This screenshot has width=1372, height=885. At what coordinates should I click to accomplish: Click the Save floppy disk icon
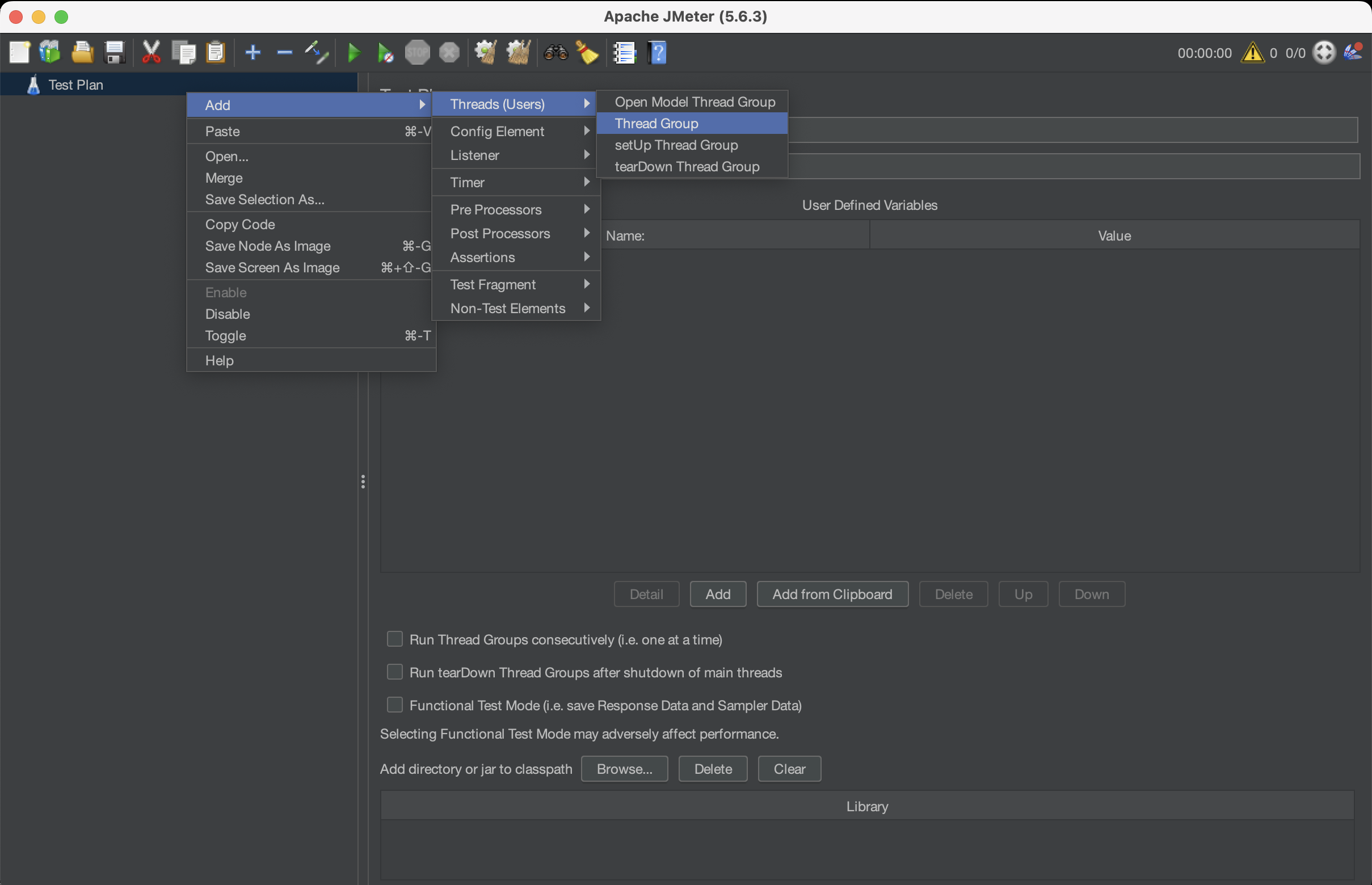(115, 53)
